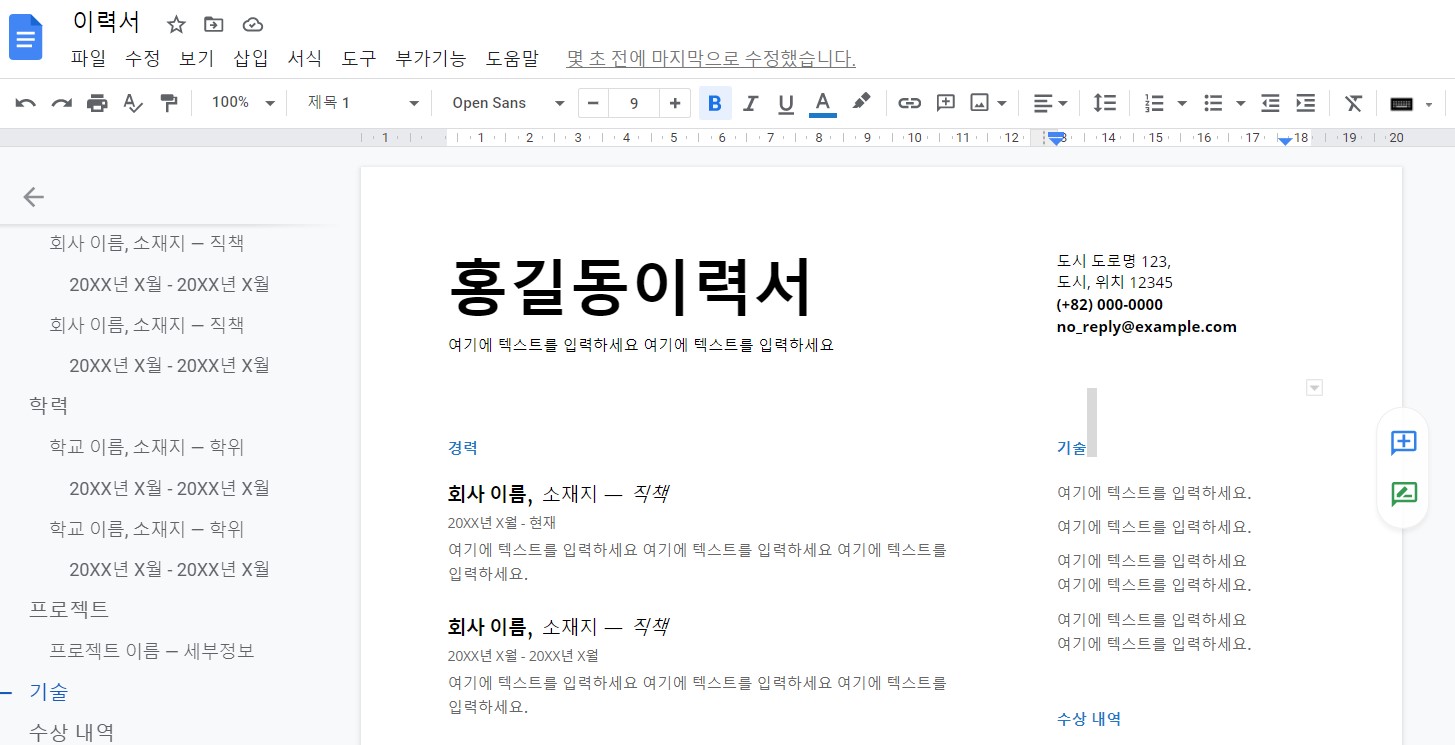Screen dimensions: 1455x745
Task: Move document using the folder icon
Action: pyautogui.click(x=213, y=25)
